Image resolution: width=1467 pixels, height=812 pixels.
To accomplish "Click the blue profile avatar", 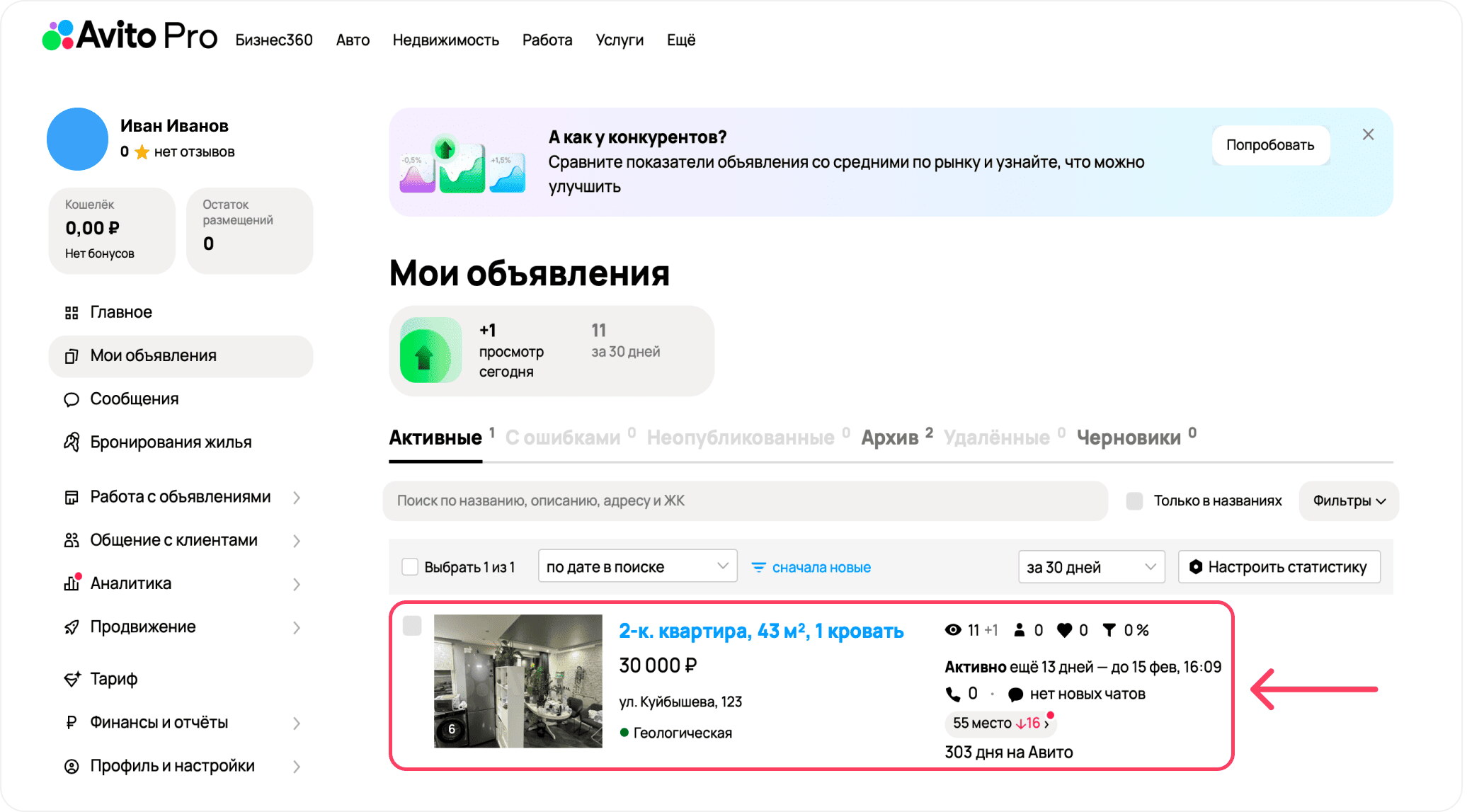I will pos(77,139).
